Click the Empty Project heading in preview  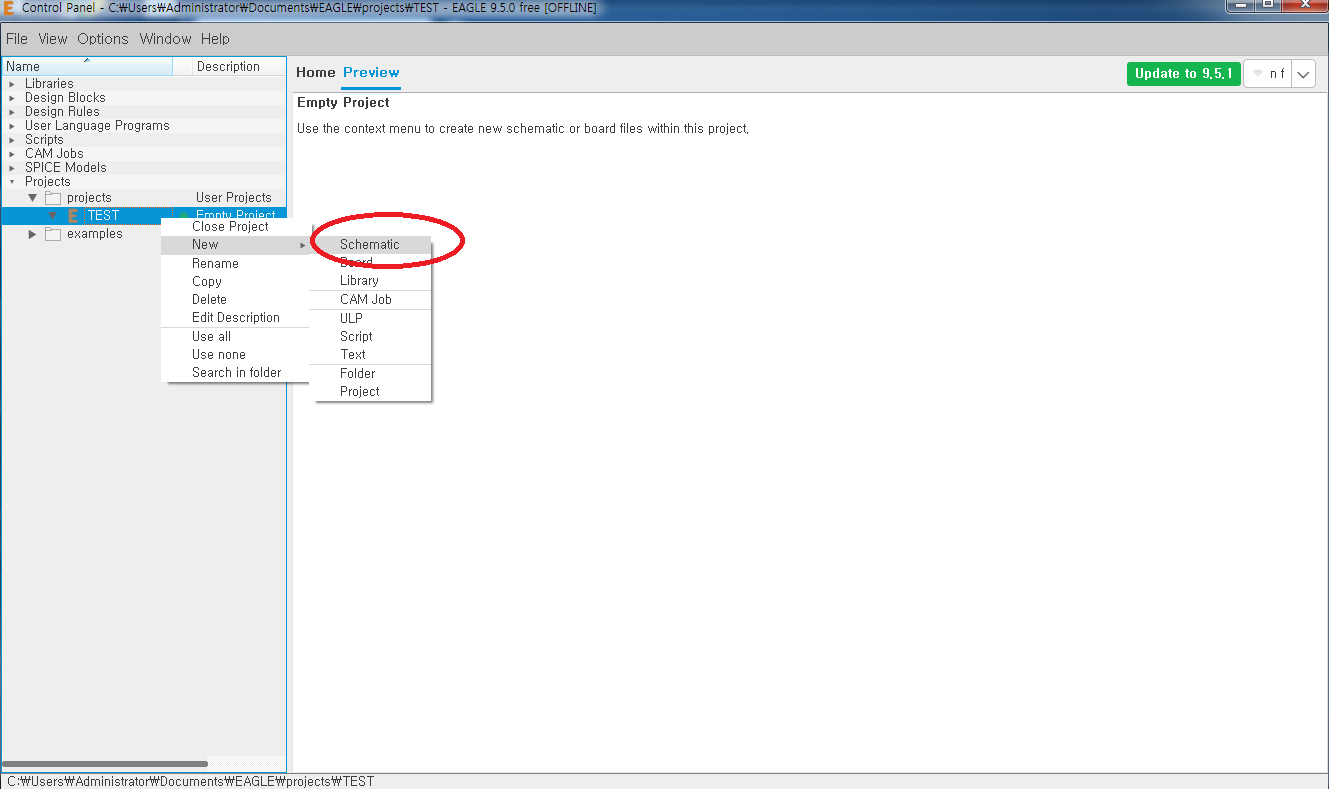tap(343, 102)
